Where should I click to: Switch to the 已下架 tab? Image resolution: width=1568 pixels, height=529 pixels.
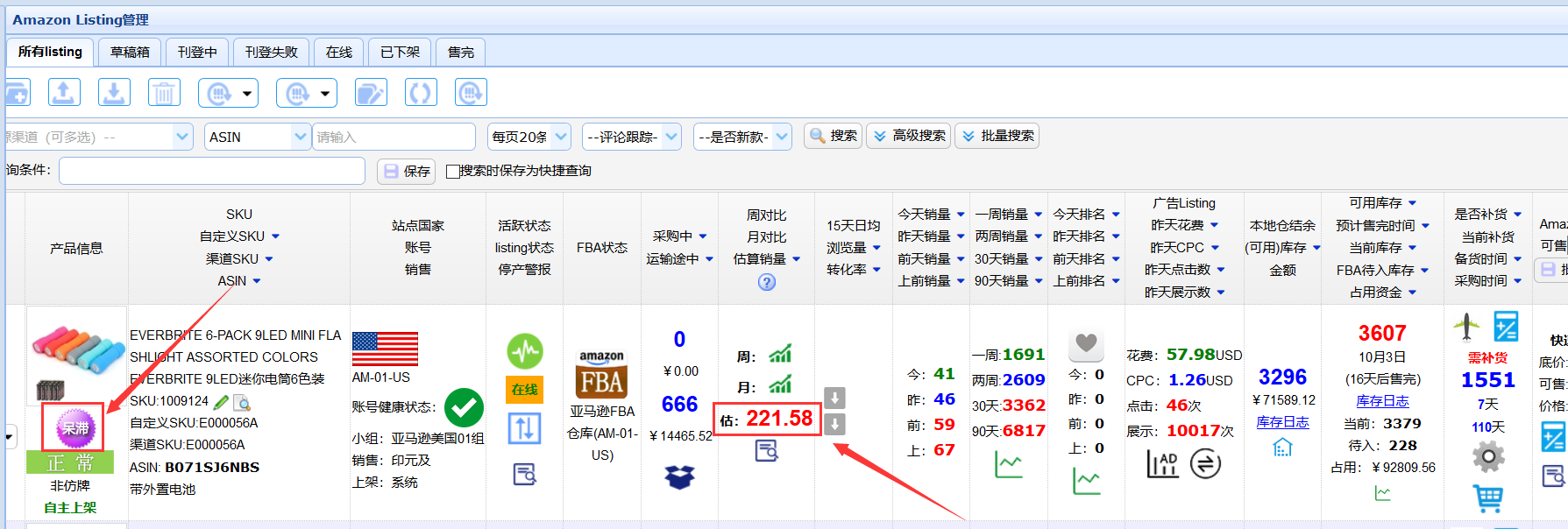pos(400,53)
